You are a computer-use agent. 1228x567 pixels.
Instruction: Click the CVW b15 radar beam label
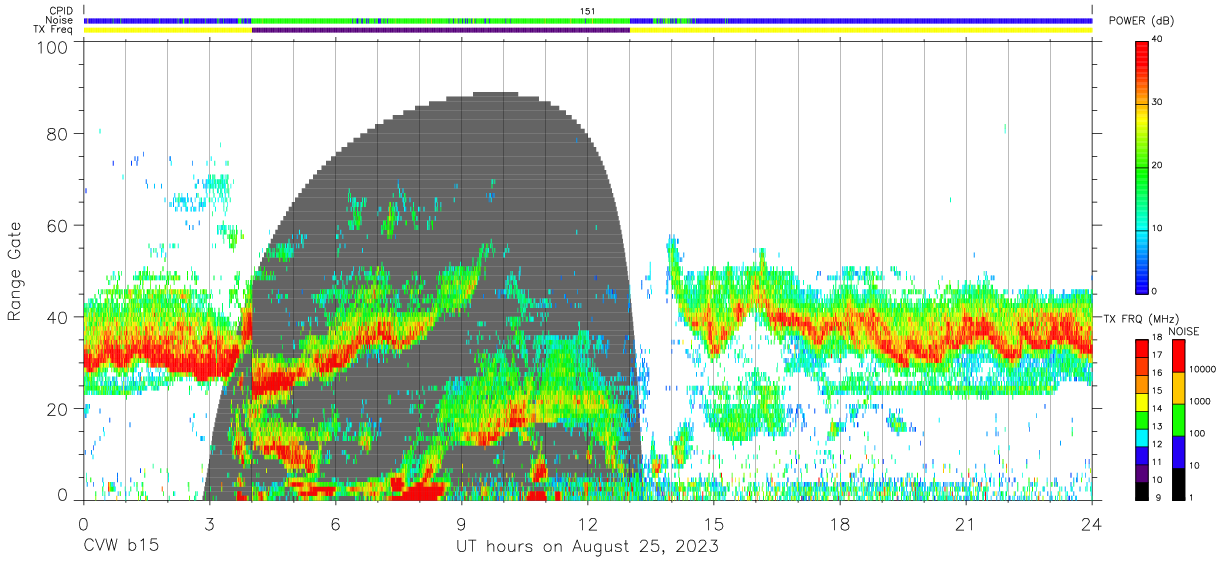tap(119, 547)
